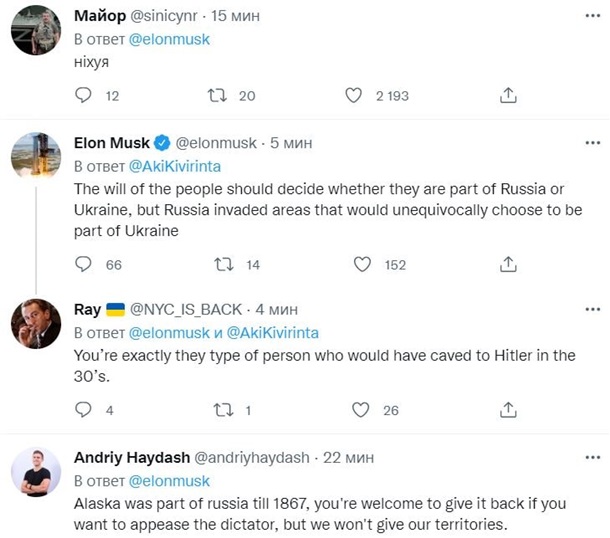Open Elon Musk's rocket avatar
This screenshot has height=538, width=610.
[37, 158]
